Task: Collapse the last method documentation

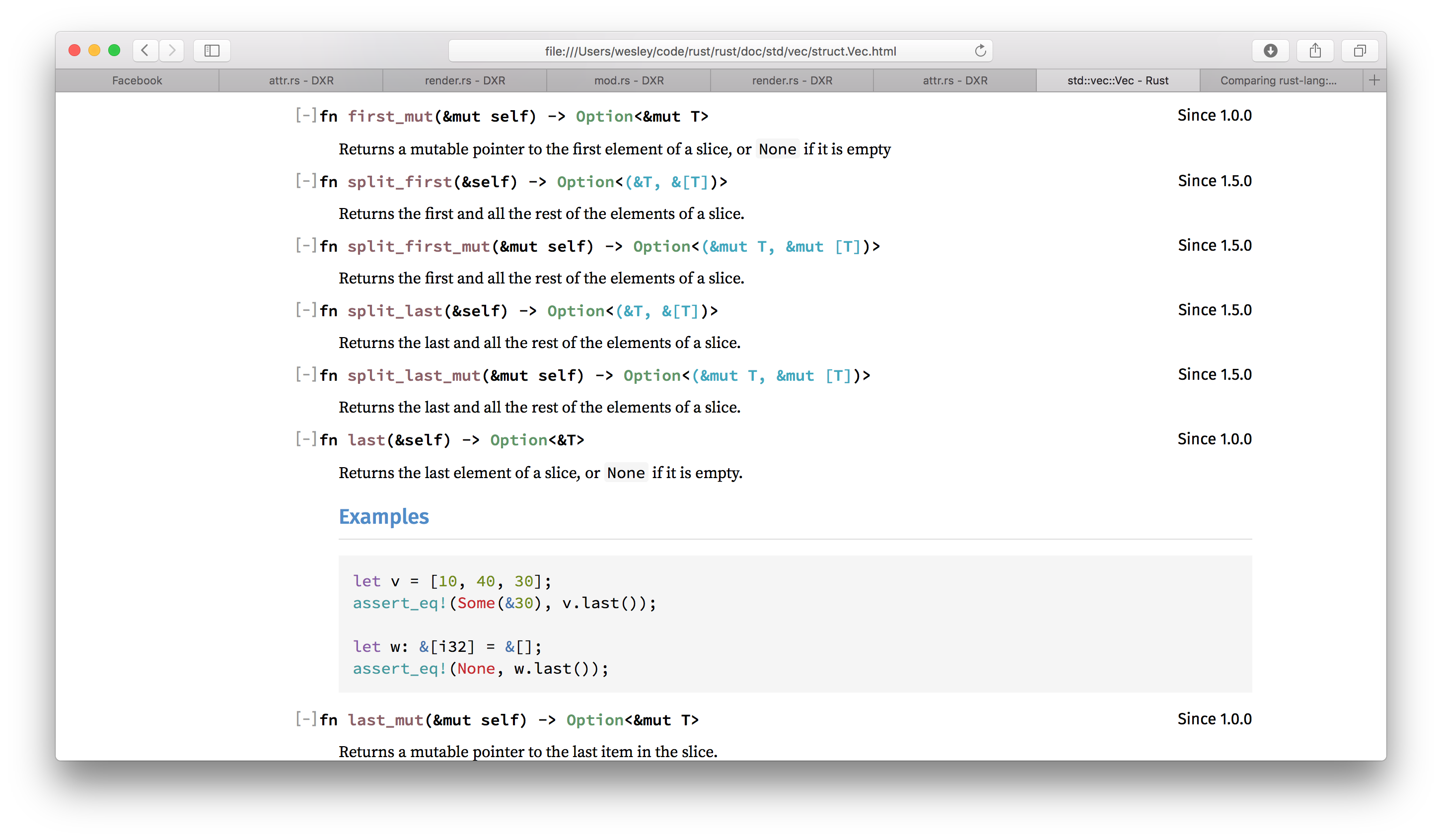Action: pos(306,439)
